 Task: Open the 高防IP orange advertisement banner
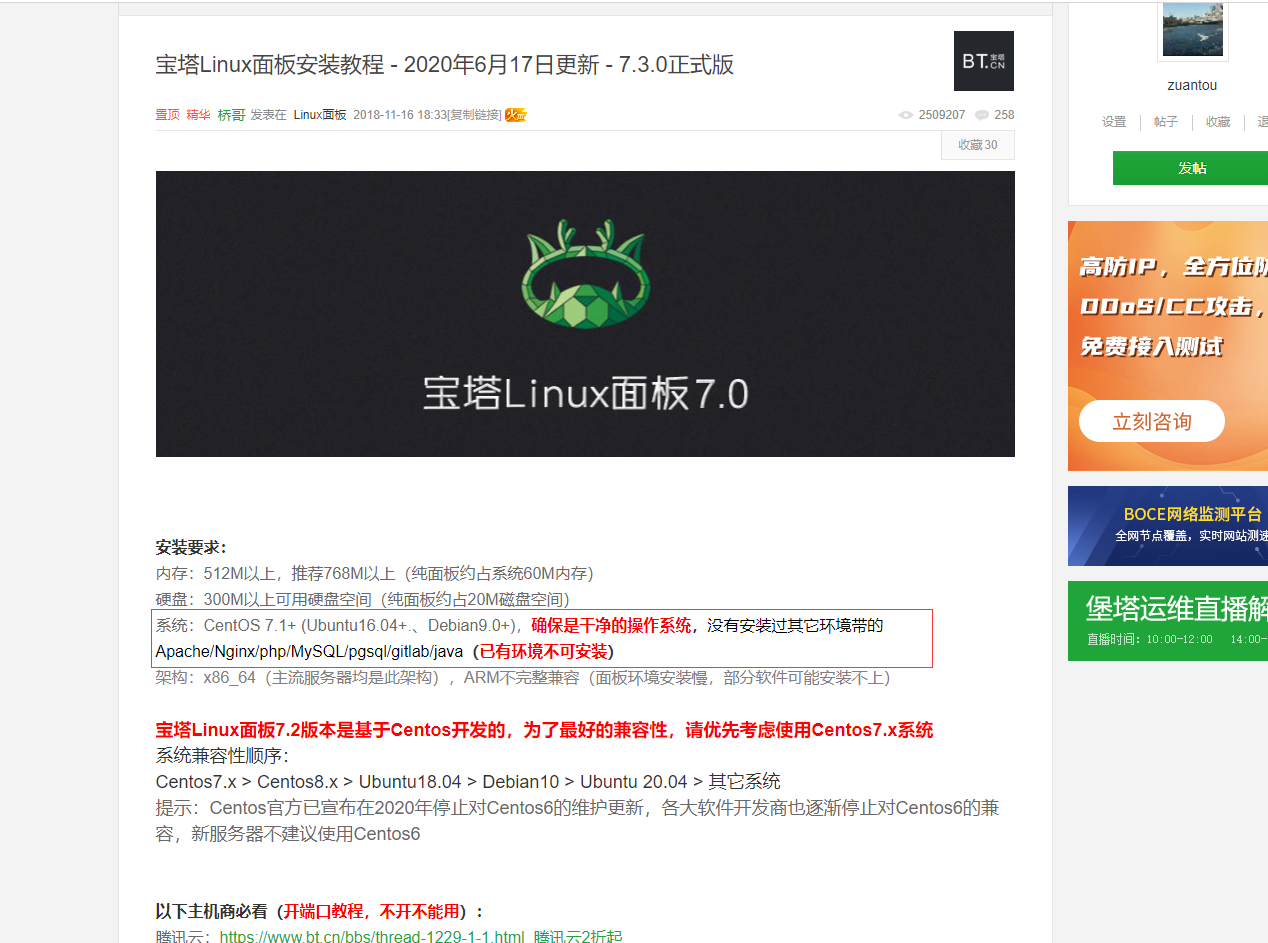pyautogui.click(x=1168, y=346)
